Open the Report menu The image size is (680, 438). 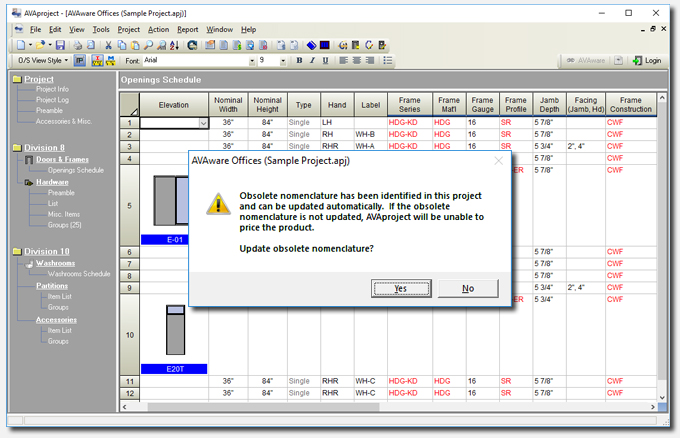[188, 30]
